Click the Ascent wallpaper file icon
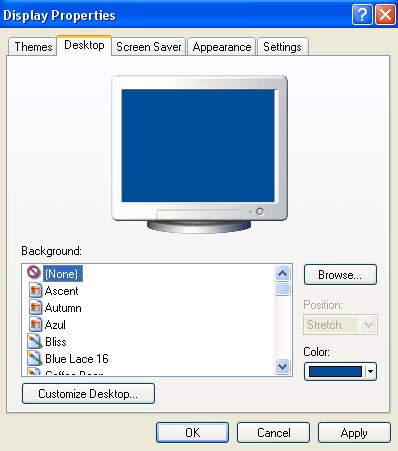 (35, 290)
